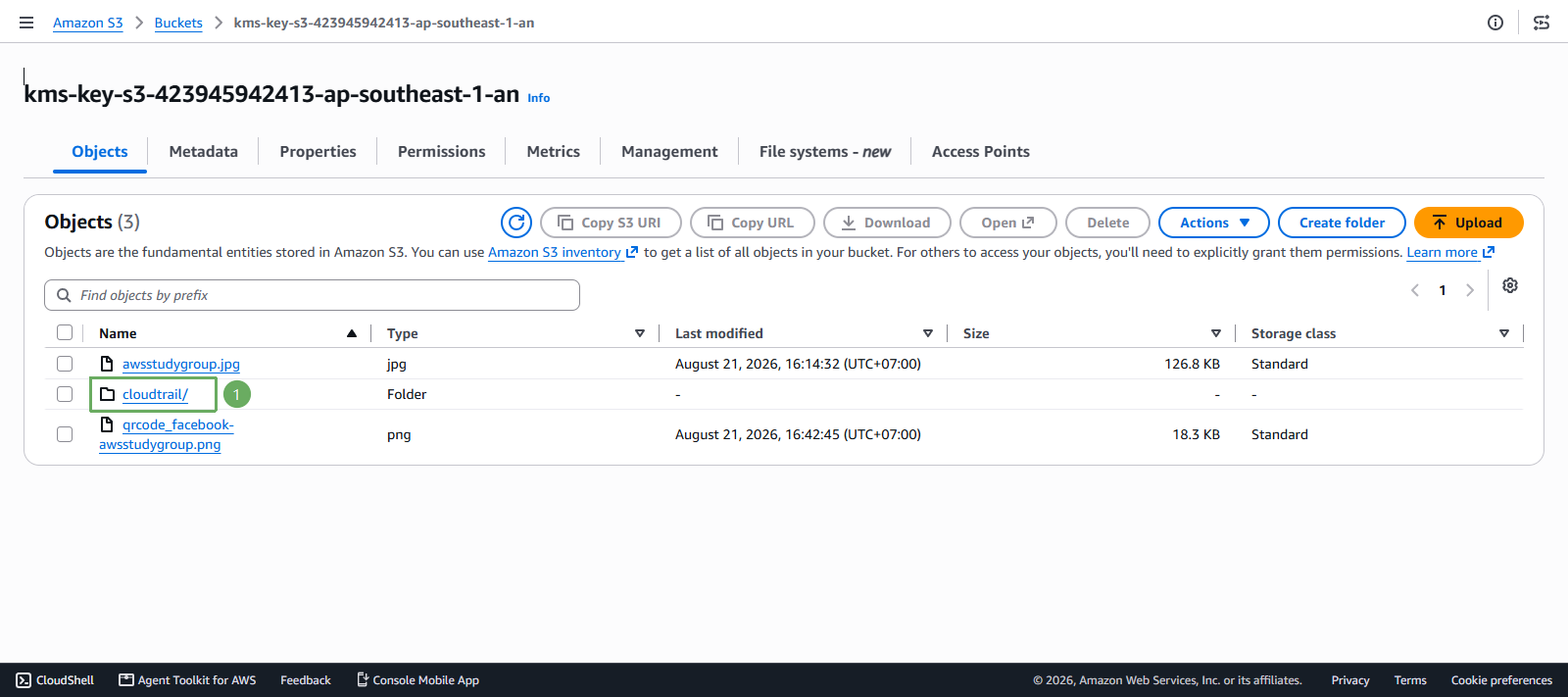
Task: Click the Folder type cell
Action: click(x=407, y=394)
